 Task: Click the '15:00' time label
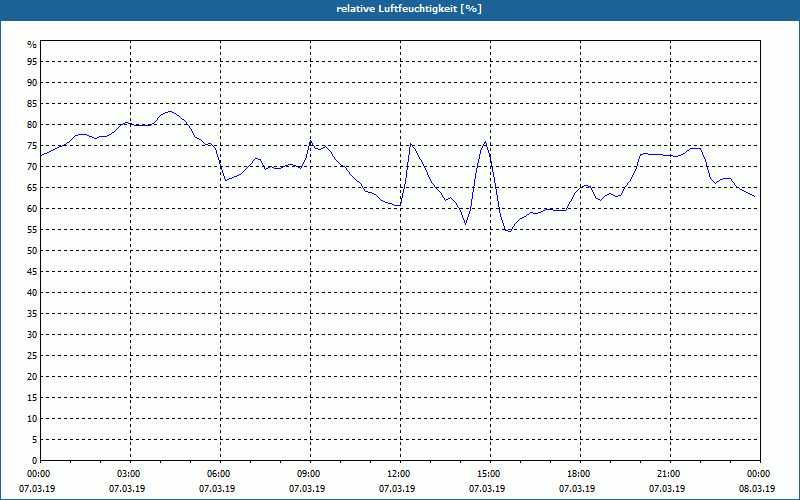(x=490, y=474)
